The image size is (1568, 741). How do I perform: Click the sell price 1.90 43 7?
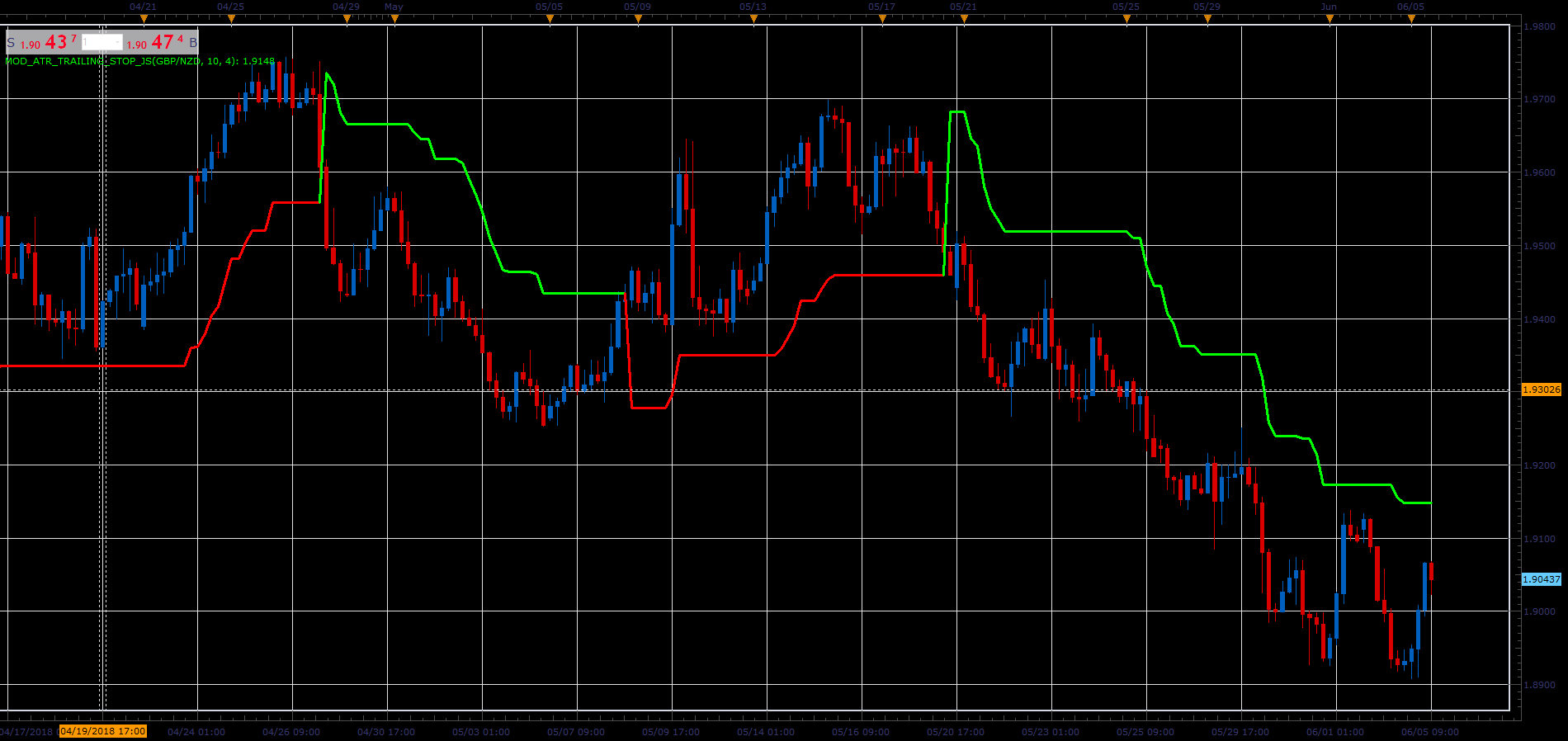click(49, 42)
